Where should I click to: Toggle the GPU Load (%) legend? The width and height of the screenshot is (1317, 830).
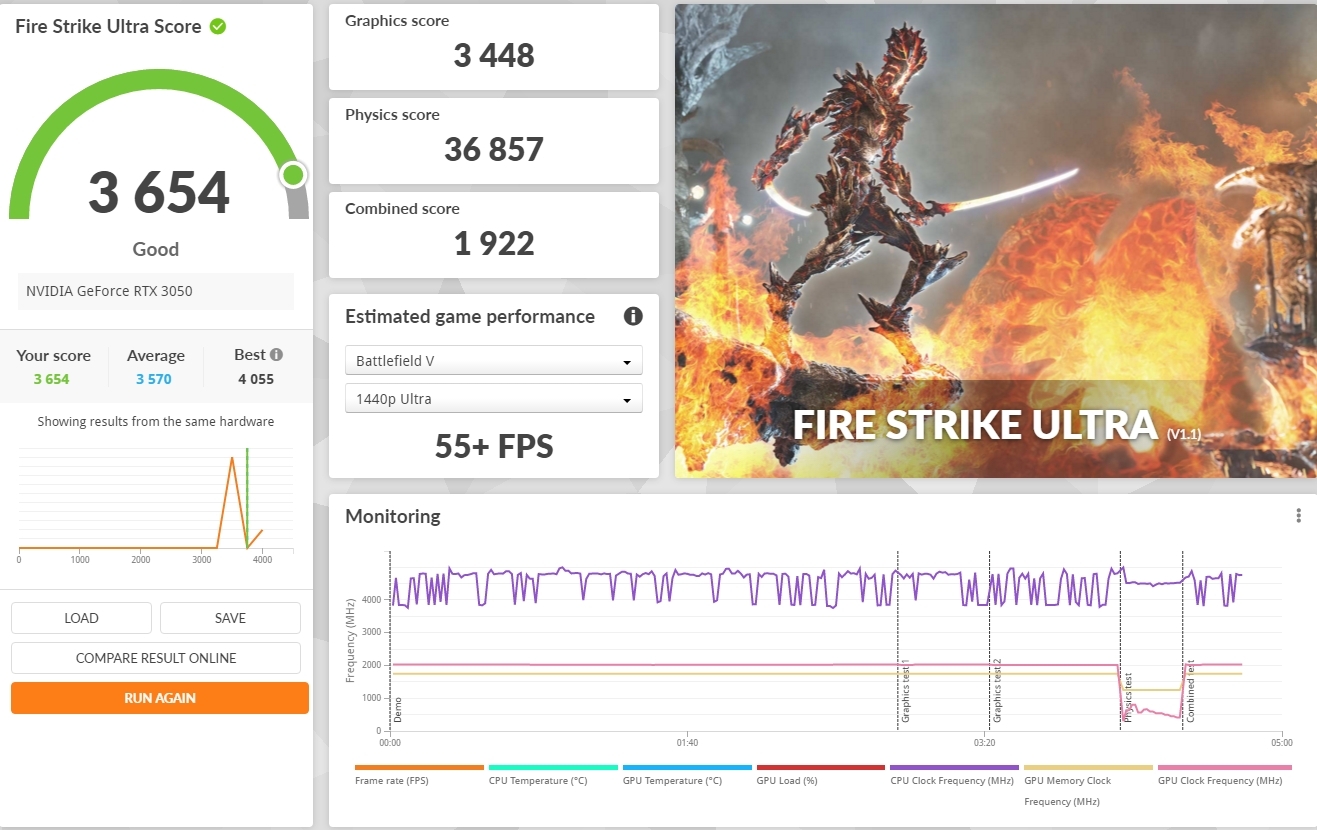[821, 775]
